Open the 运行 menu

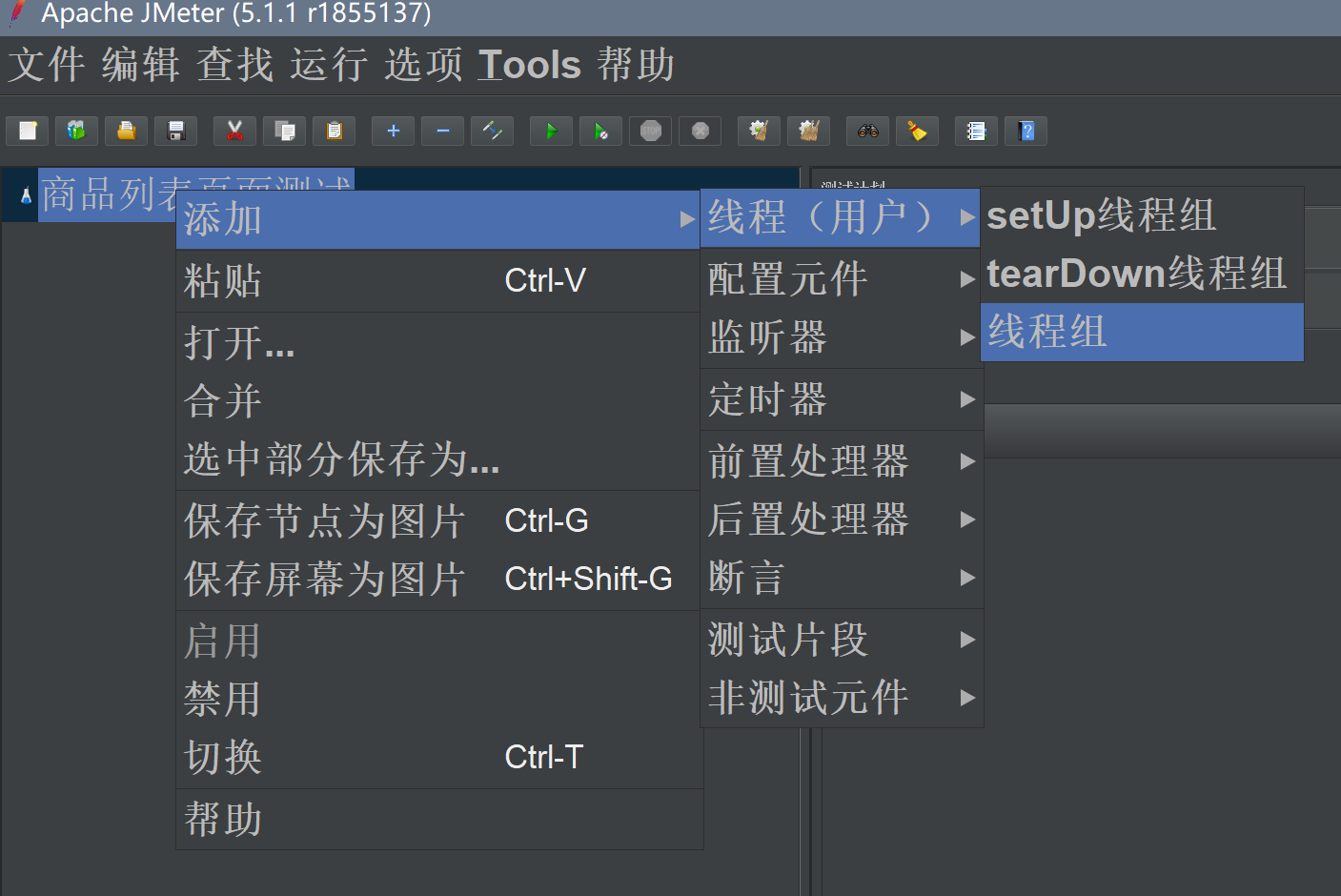tap(330, 65)
